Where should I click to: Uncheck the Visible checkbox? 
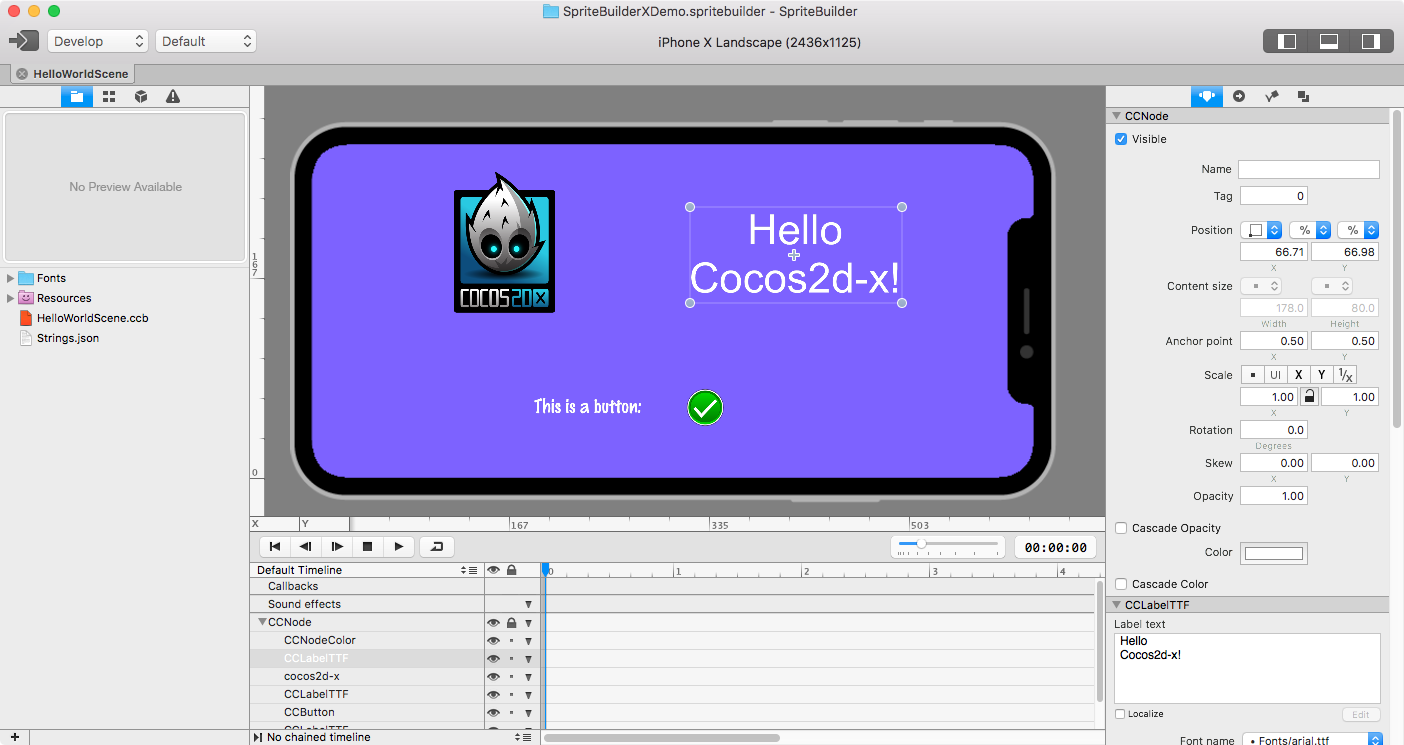click(1121, 139)
